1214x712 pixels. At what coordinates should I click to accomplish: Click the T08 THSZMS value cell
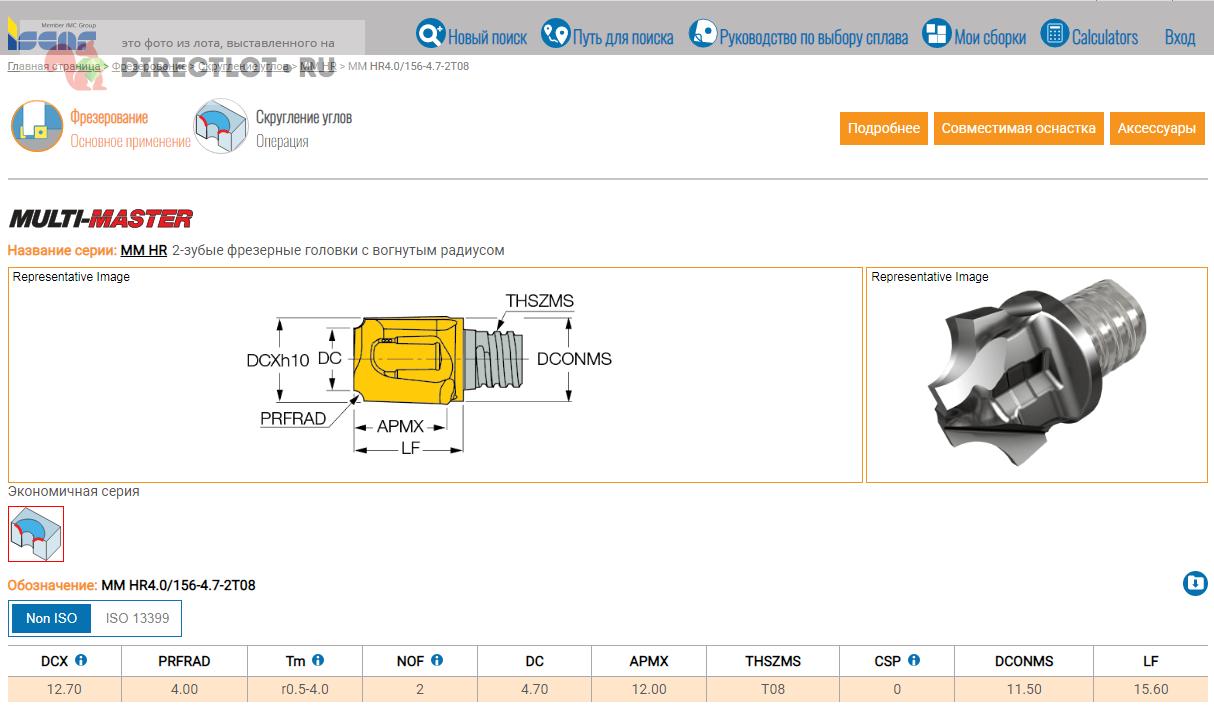point(773,689)
